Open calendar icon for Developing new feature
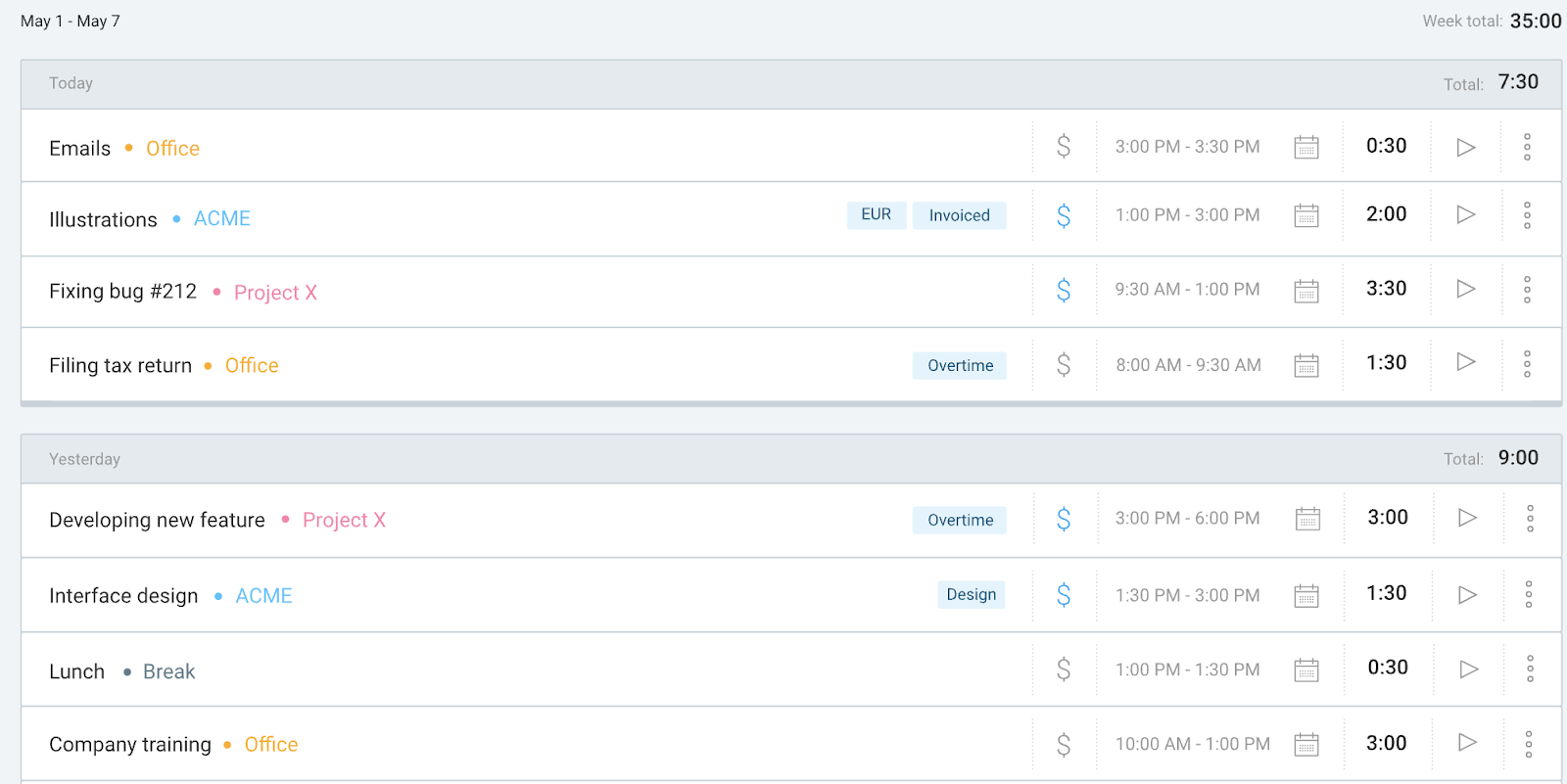The height and width of the screenshot is (784, 1567). (x=1307, y=519)
